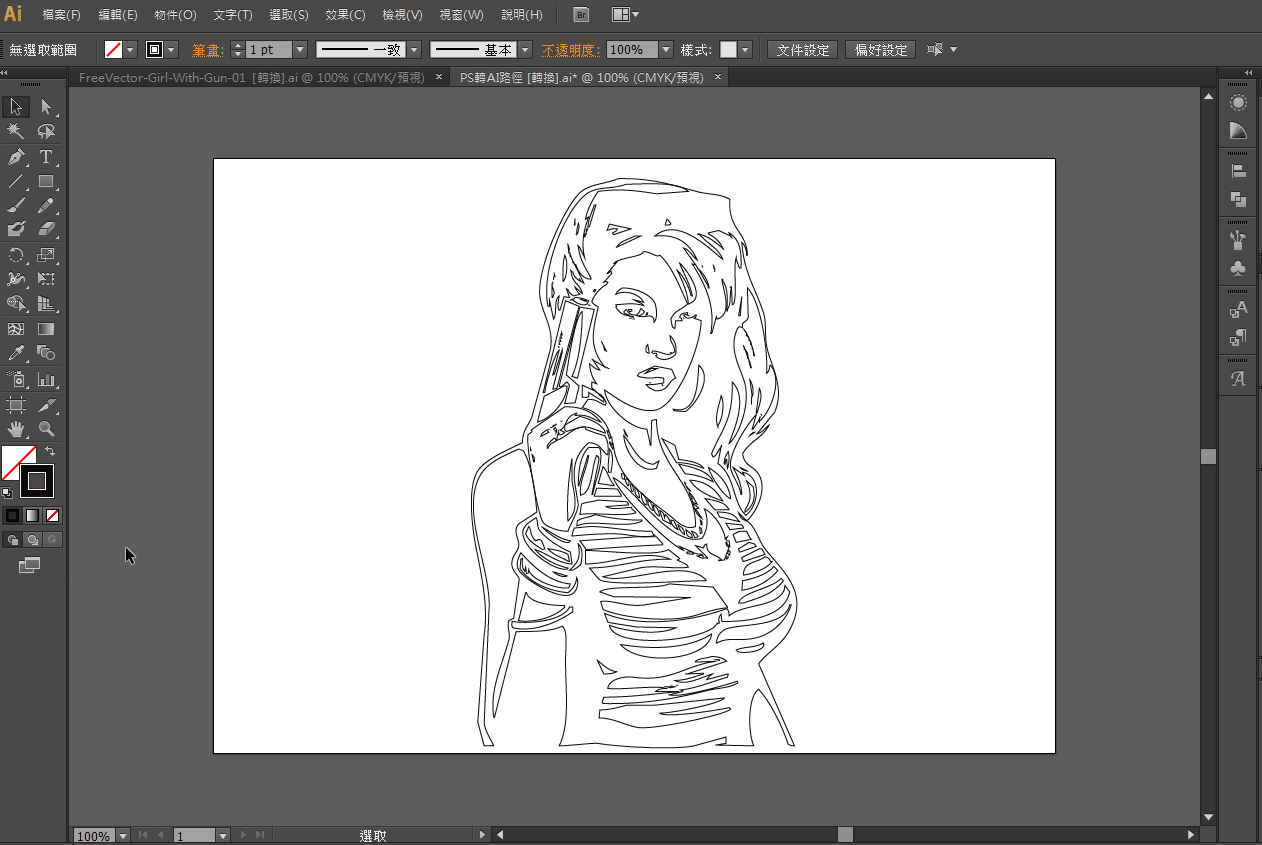The width and height of the screenshot is (1262, 845).
Task: Set paint mode to Color
Action: pos(12,515)
